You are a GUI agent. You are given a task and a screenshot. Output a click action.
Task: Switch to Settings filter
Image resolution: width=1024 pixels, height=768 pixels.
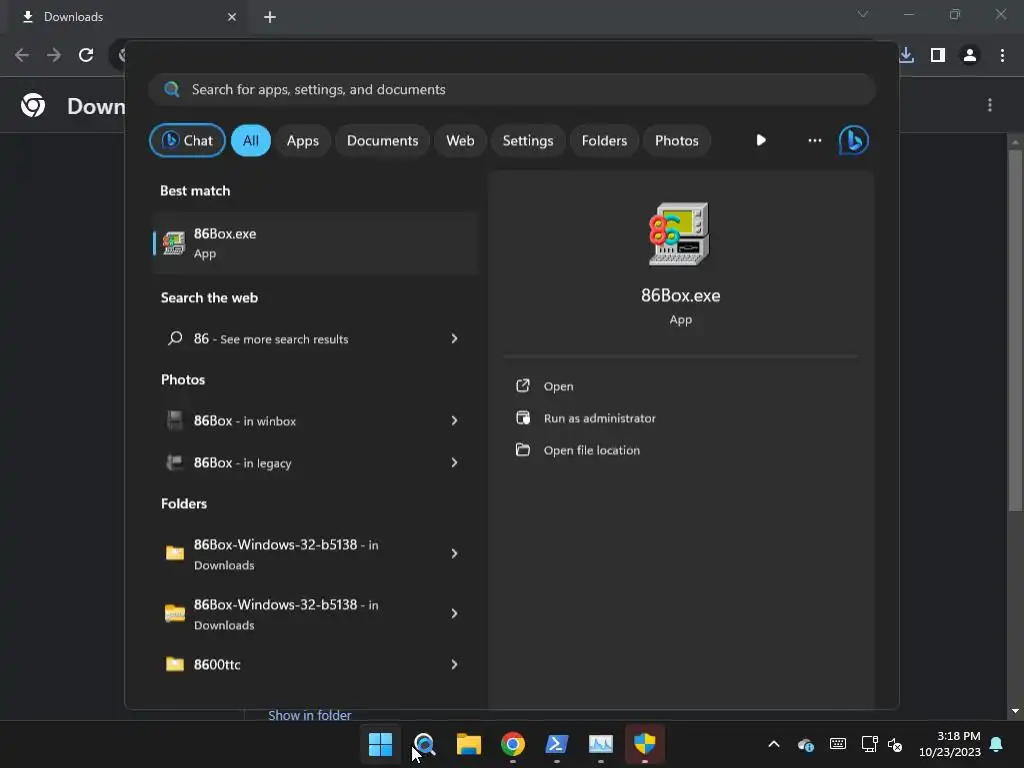(528, 140)
